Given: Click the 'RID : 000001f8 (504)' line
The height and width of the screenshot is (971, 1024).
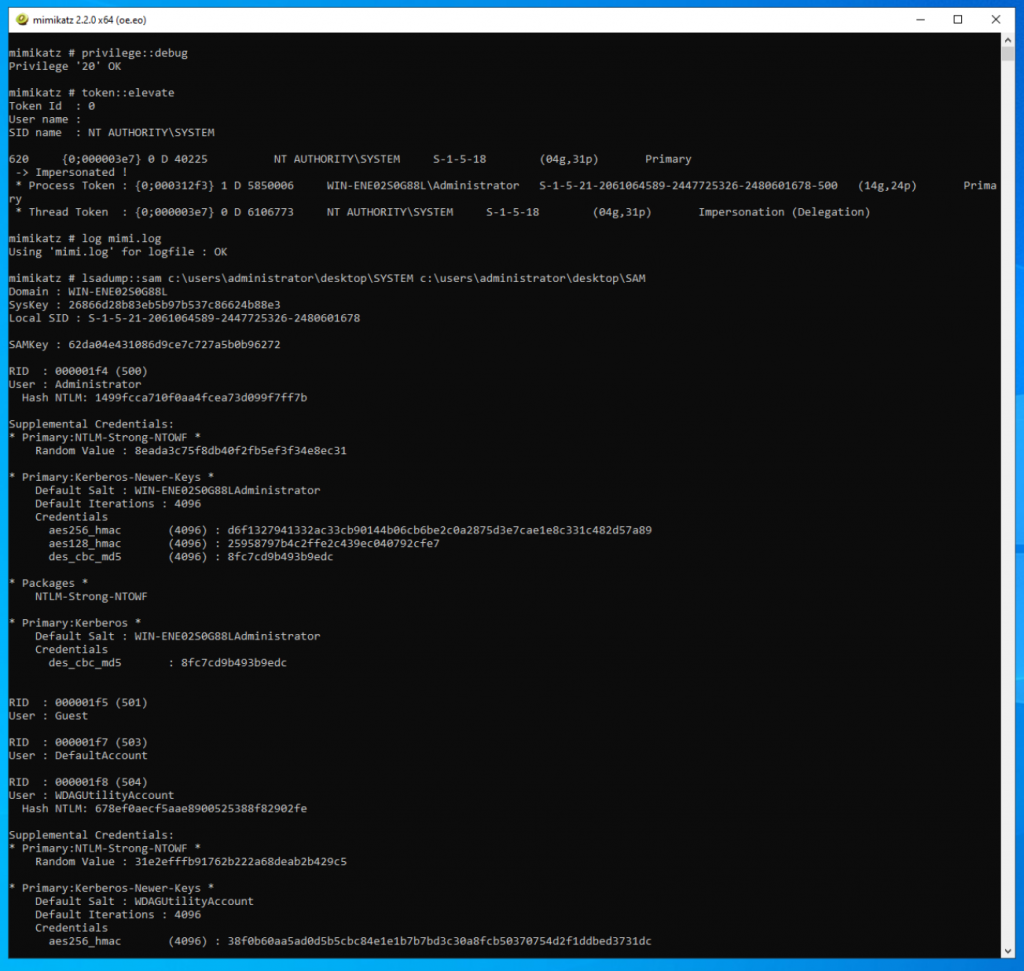Looking at the screenshot, I should click(78, 782).
